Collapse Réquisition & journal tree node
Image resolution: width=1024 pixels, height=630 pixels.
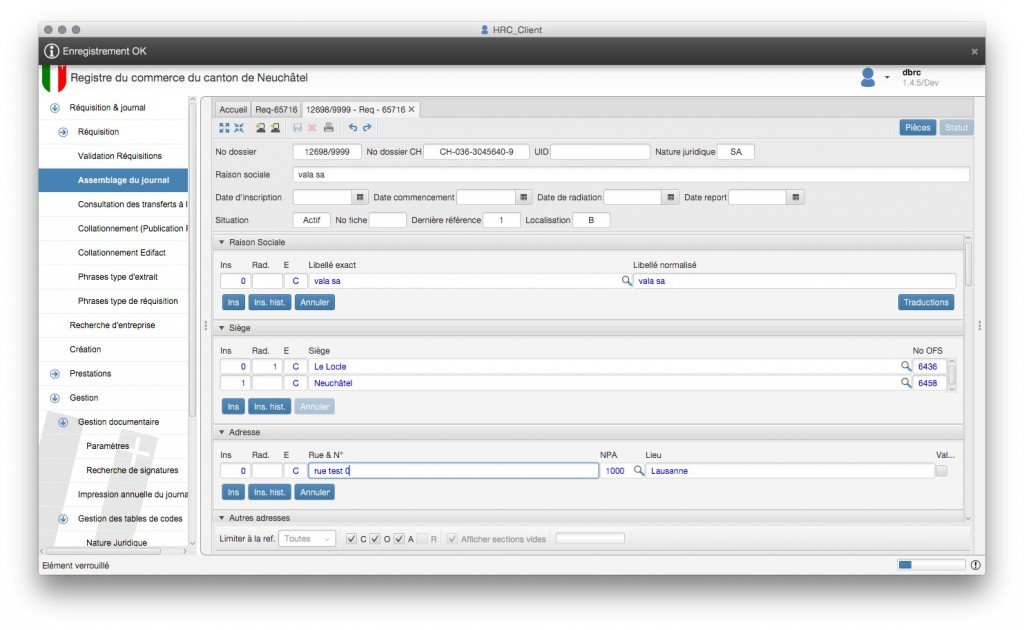pos(55,108)
